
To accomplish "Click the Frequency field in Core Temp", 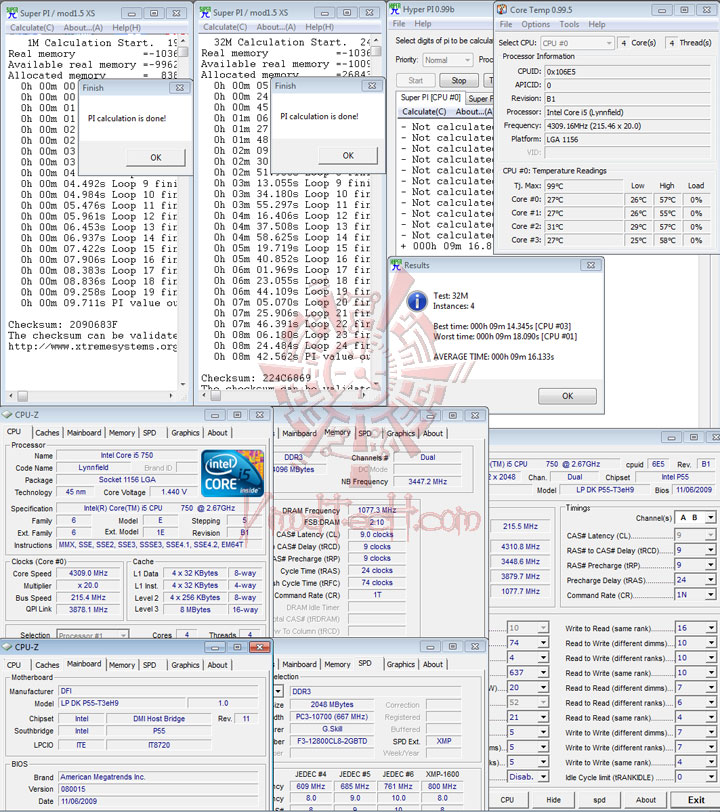I will point(627,126).
